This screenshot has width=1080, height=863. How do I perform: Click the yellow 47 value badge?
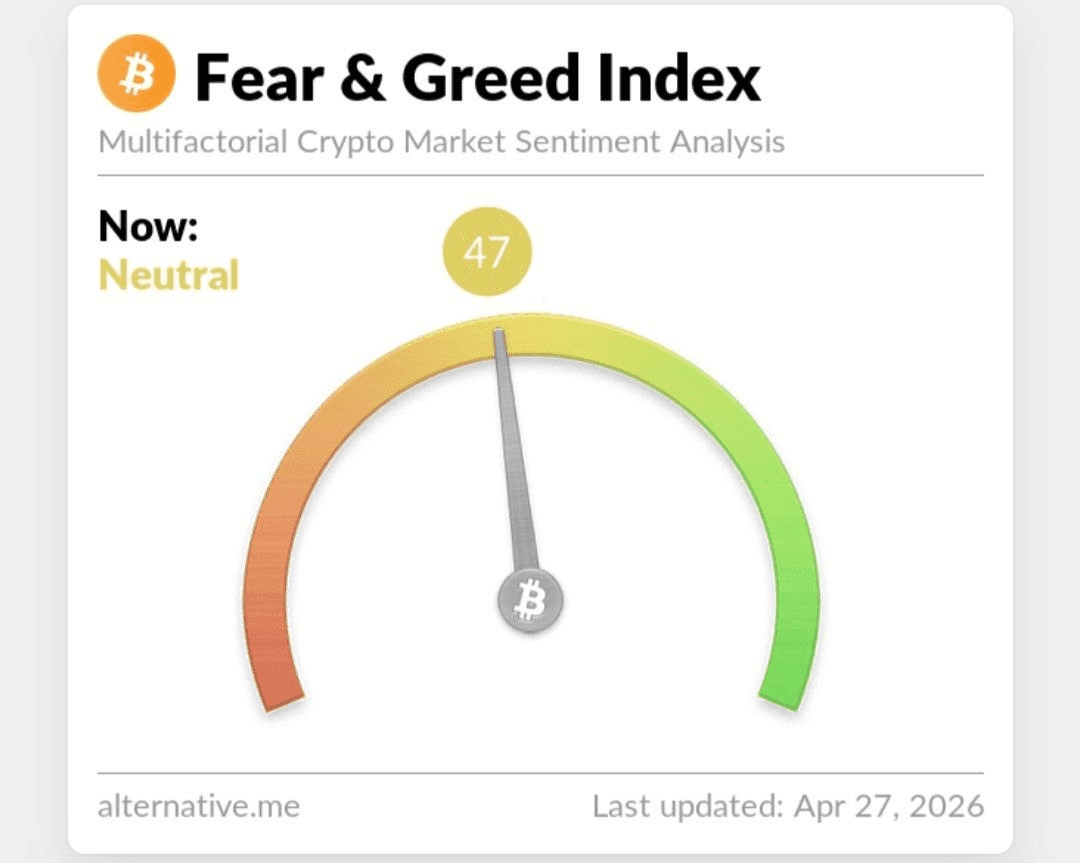[487, 252]
